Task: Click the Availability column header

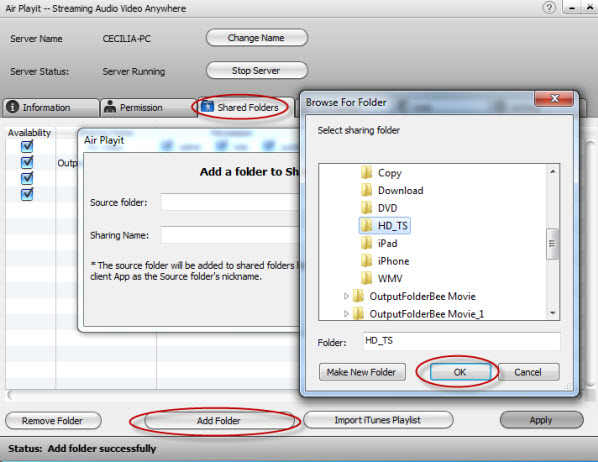Action: [29, 132]
